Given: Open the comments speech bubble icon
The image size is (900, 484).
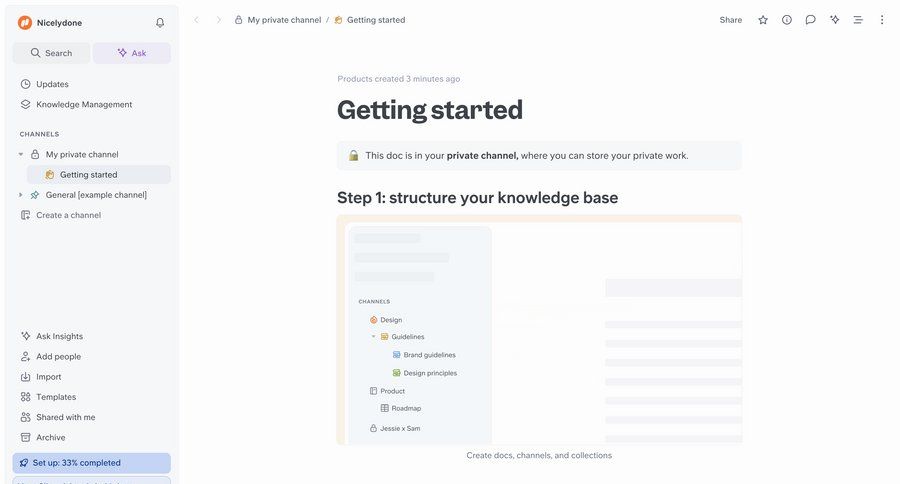Looking at the screenshot, I should (x=810, y=20).
